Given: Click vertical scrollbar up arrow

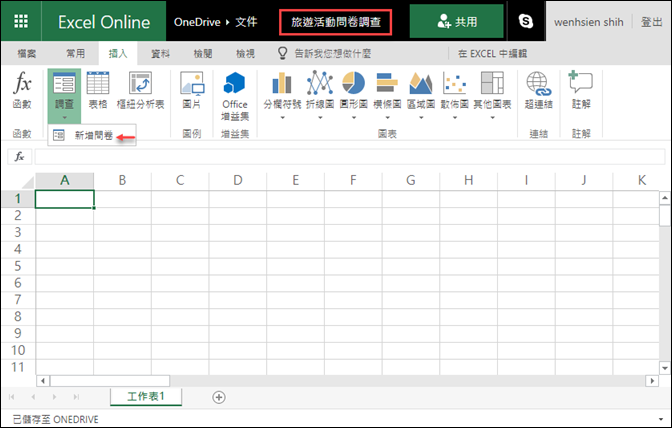Looking at the screenshot, I should coord(665,198).
